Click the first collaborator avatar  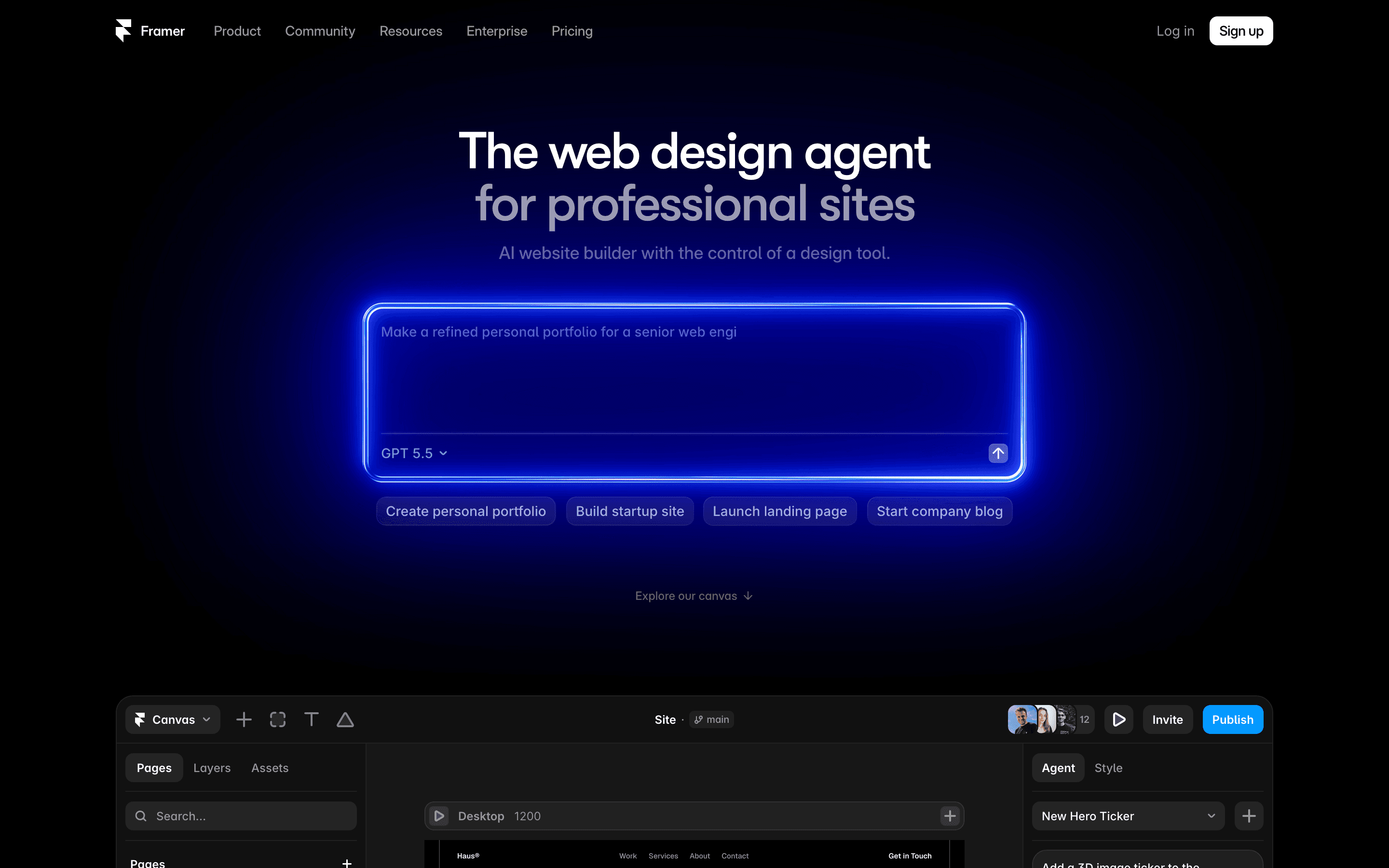coord(1021,719)
